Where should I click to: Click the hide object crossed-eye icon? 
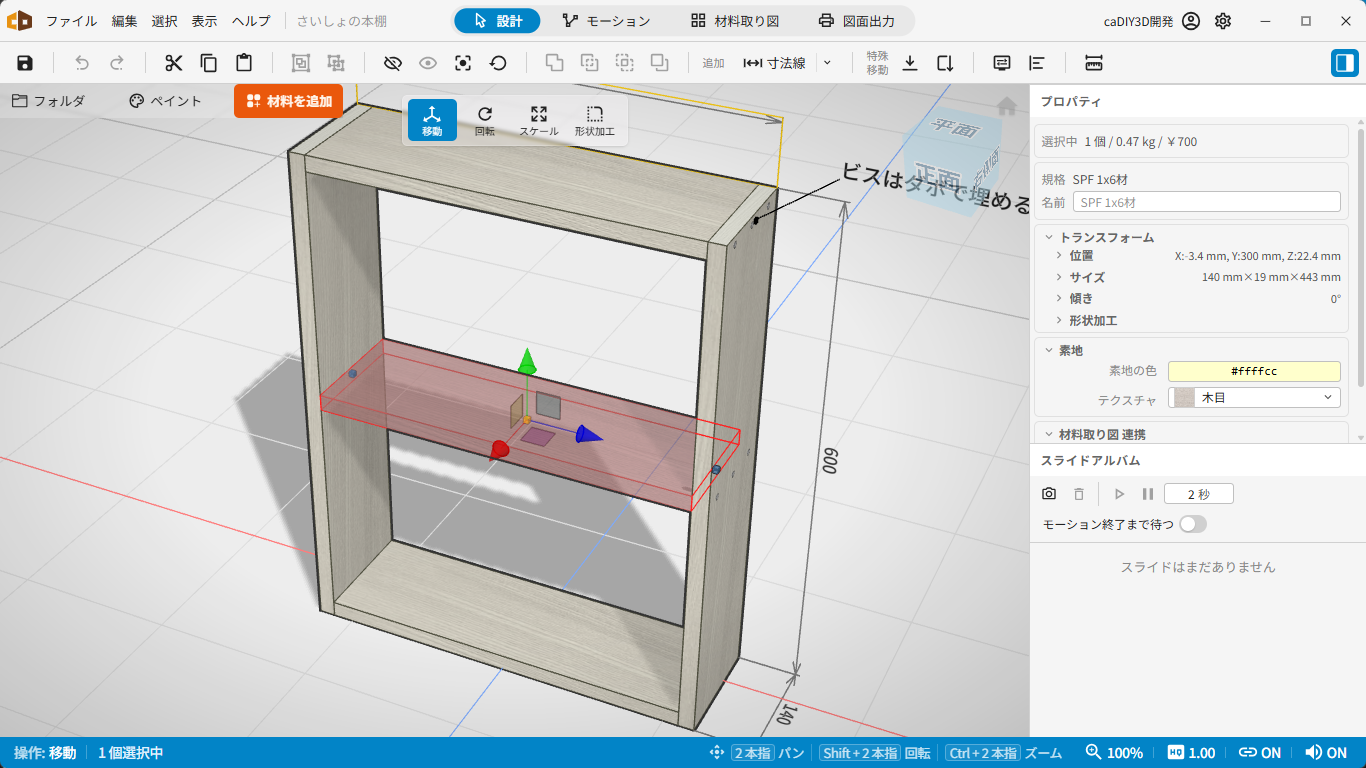[x=393, y=63]
